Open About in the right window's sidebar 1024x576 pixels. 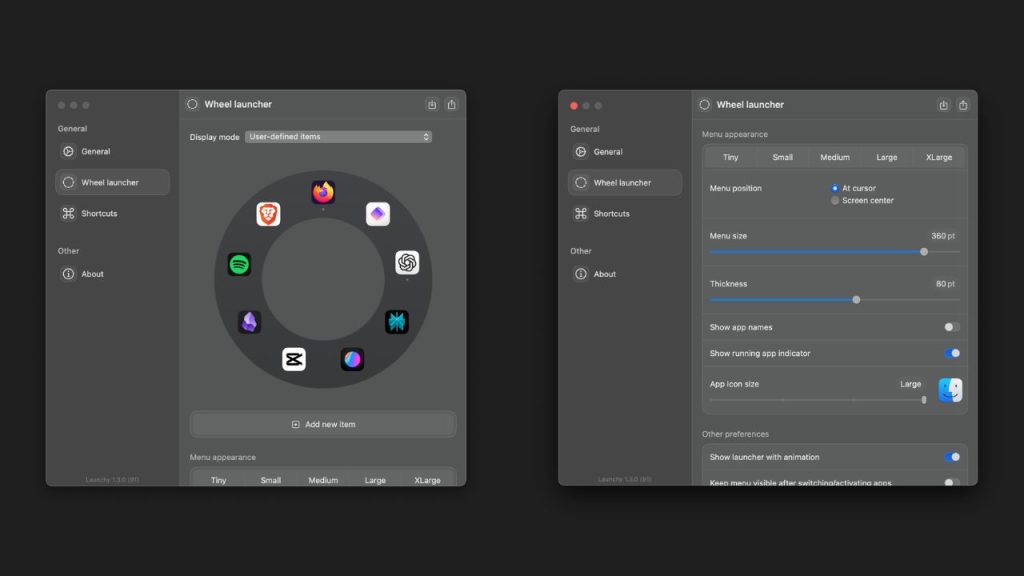pos(604,274)
